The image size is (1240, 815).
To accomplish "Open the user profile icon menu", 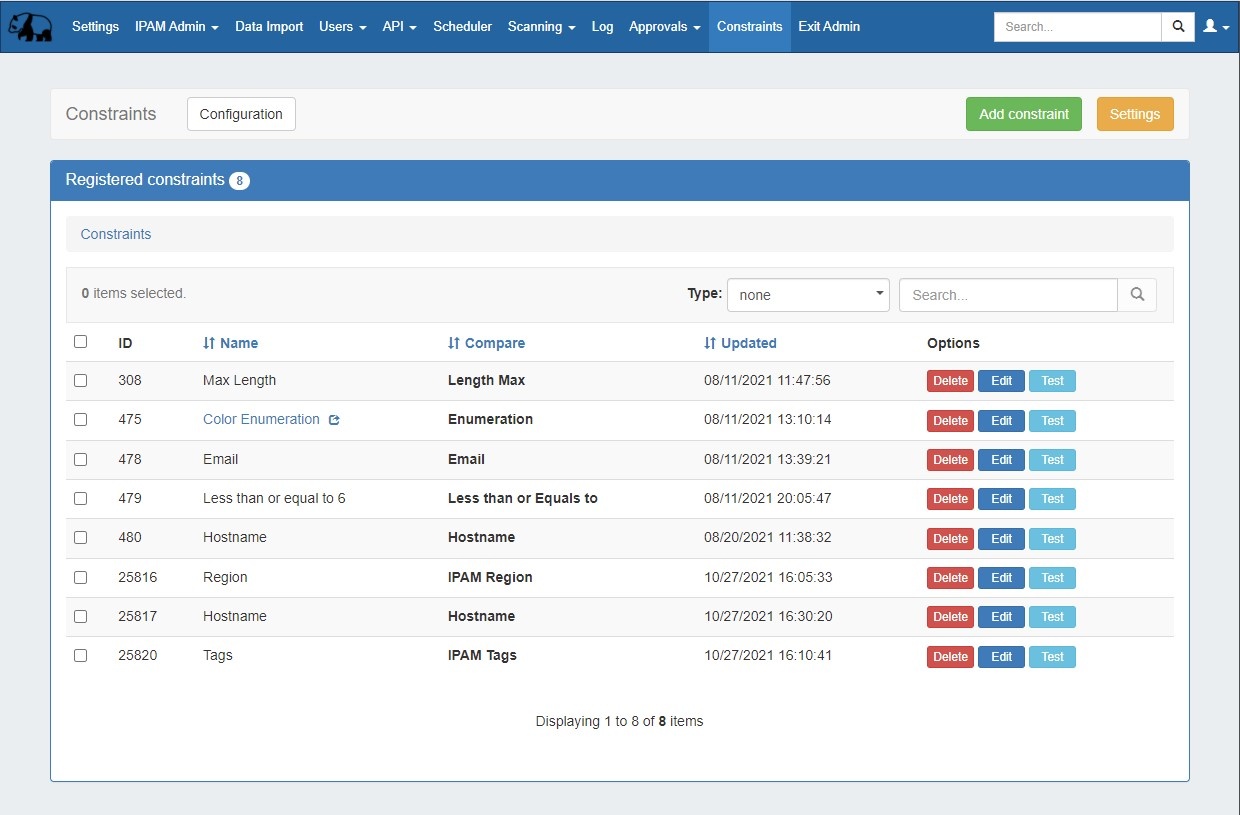I will 1215,27.
